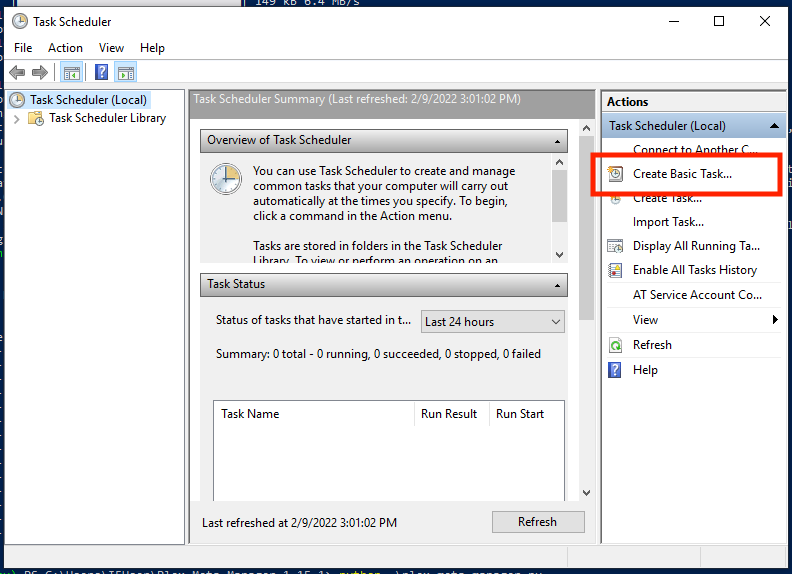Minimize the Task Scheduler window

coord(674,21)
